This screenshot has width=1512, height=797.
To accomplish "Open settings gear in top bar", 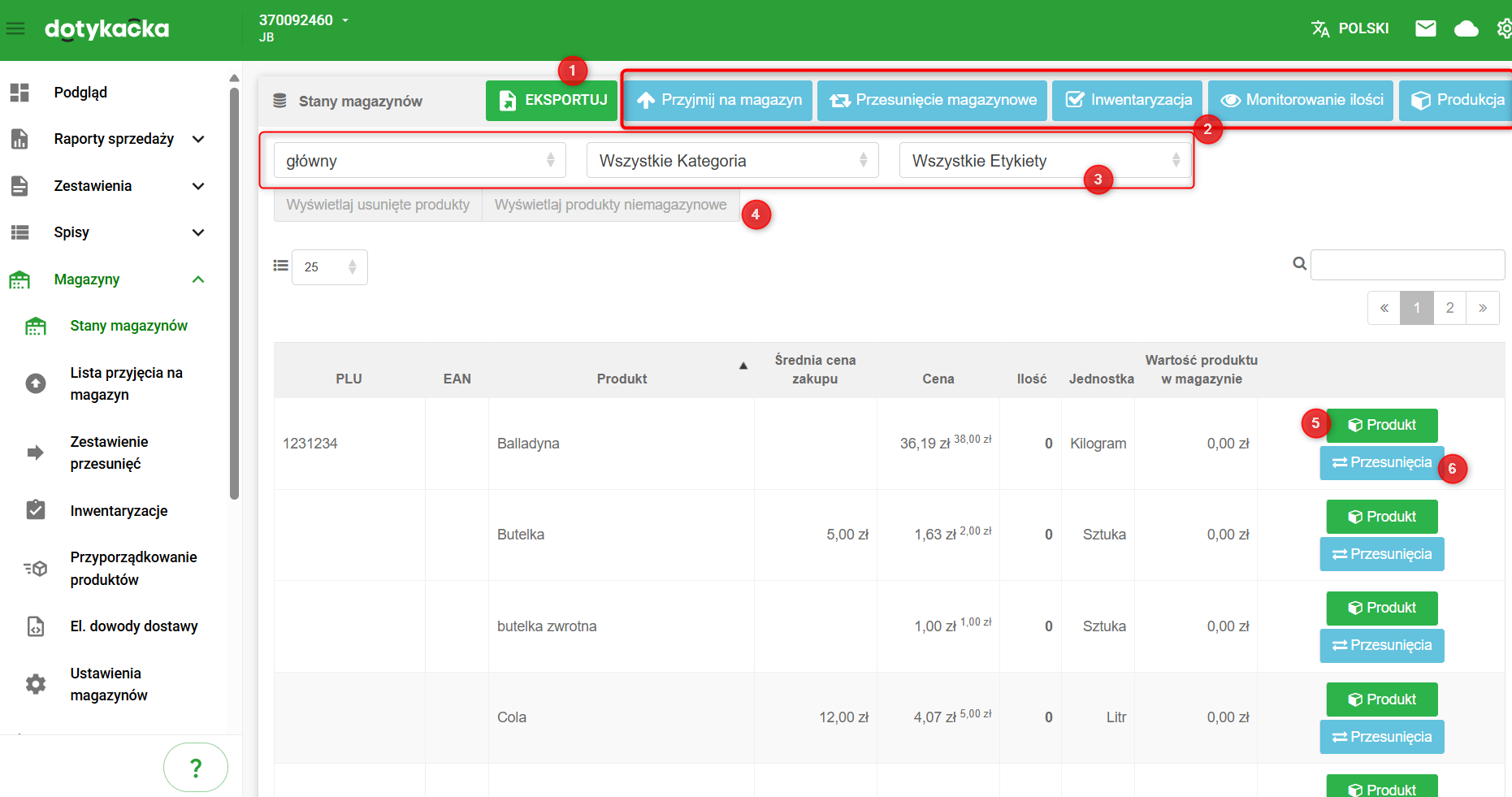I will pyautogui.click(x=1504, y=29).
